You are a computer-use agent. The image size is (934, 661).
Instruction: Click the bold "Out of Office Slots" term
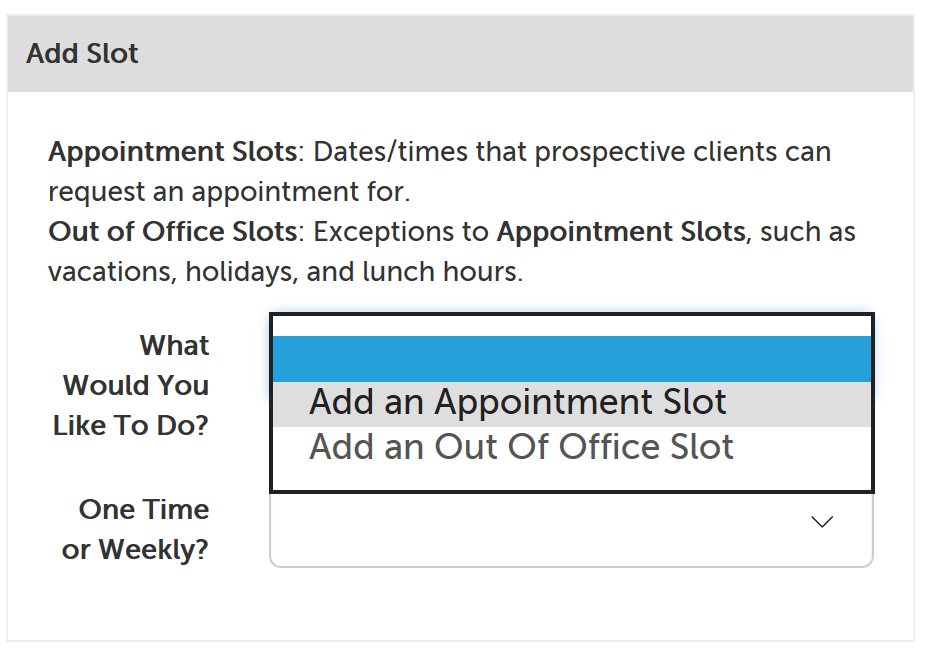coord(173,232)
